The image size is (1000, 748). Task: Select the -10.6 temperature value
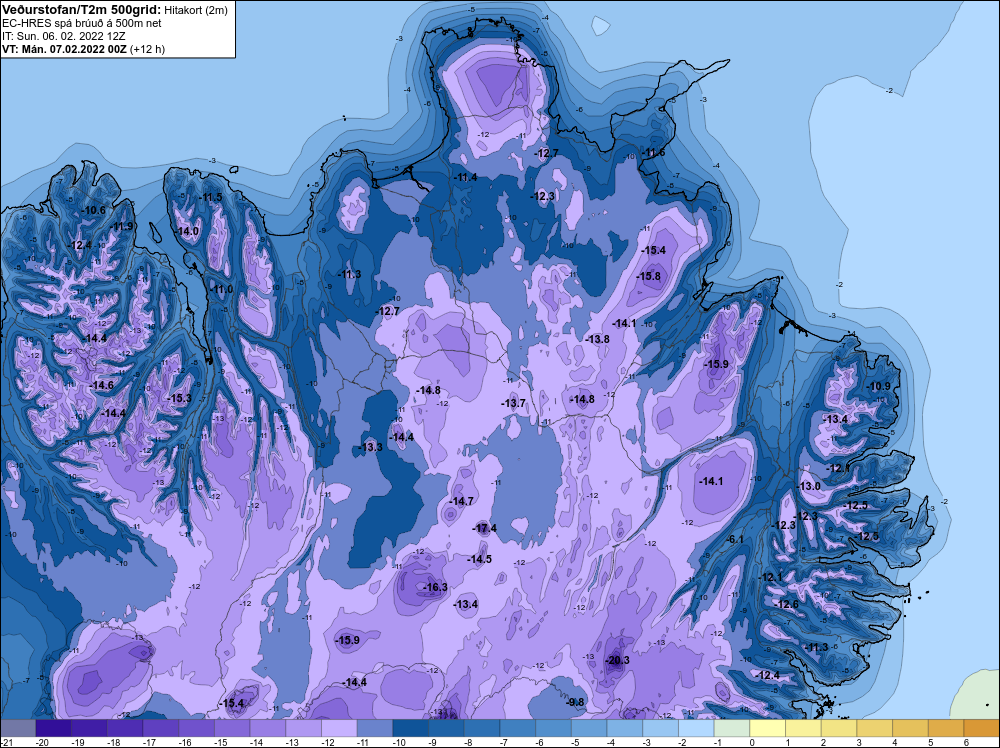[94, 210]
